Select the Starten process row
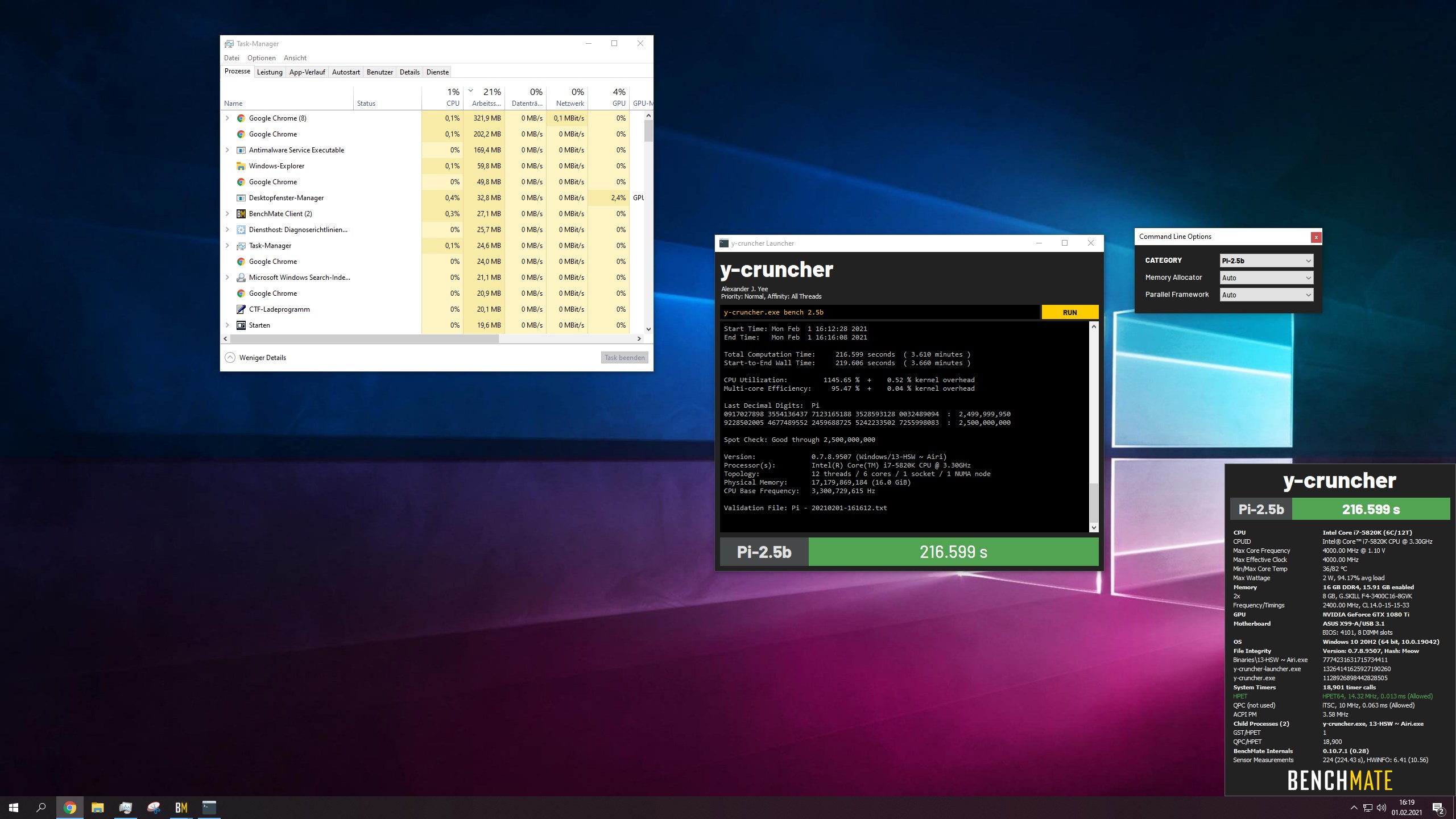1456x819 pixels. point(433,325)
